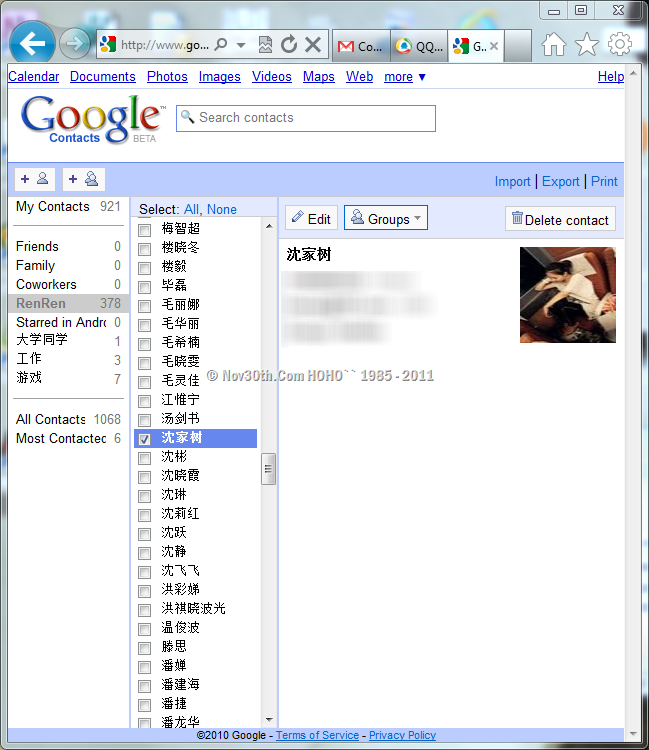Select All contacts link
Screen dimensions: 649x750
pos(191,210)
